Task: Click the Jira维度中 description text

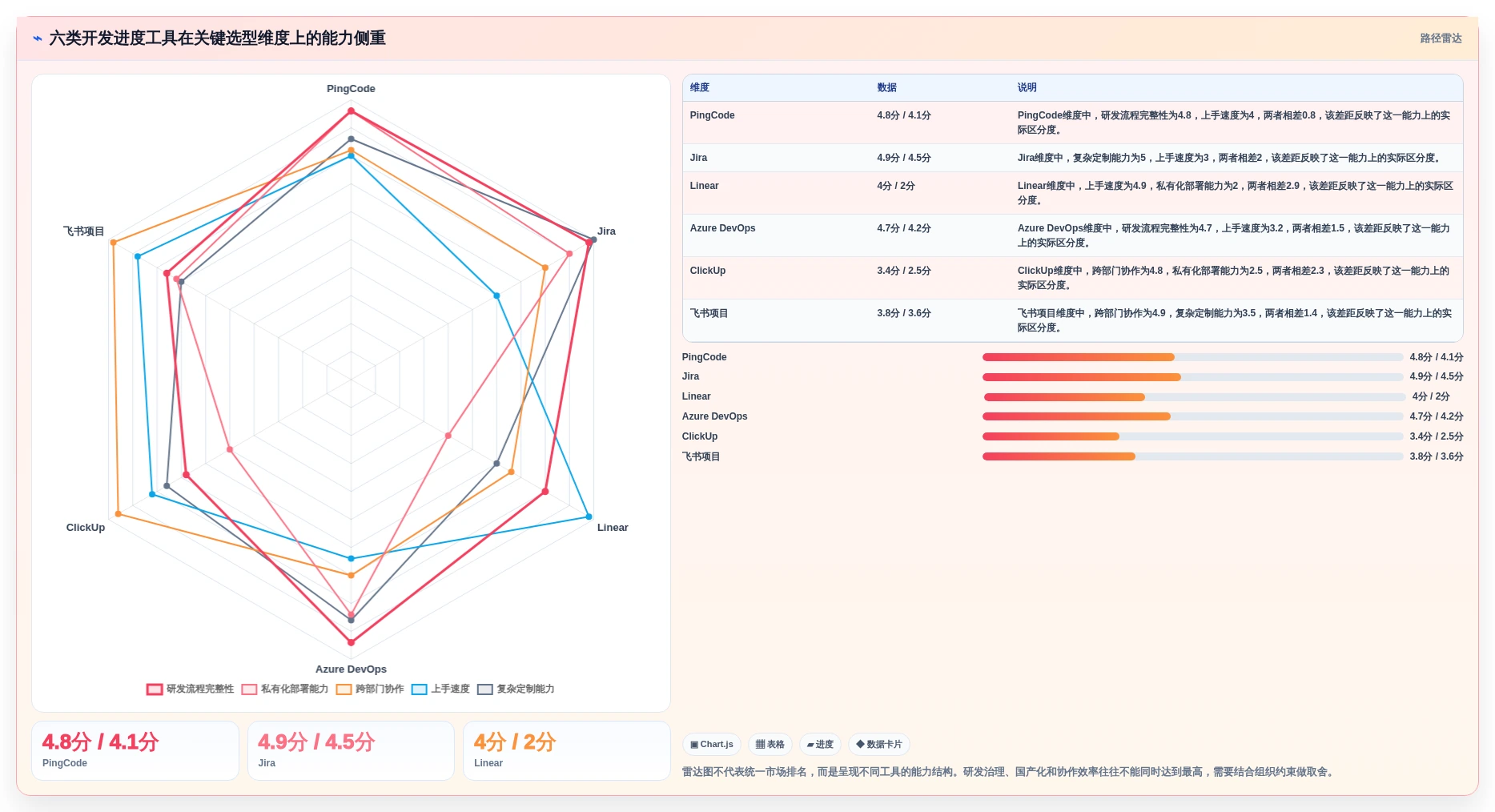Action: point(1231,158)
